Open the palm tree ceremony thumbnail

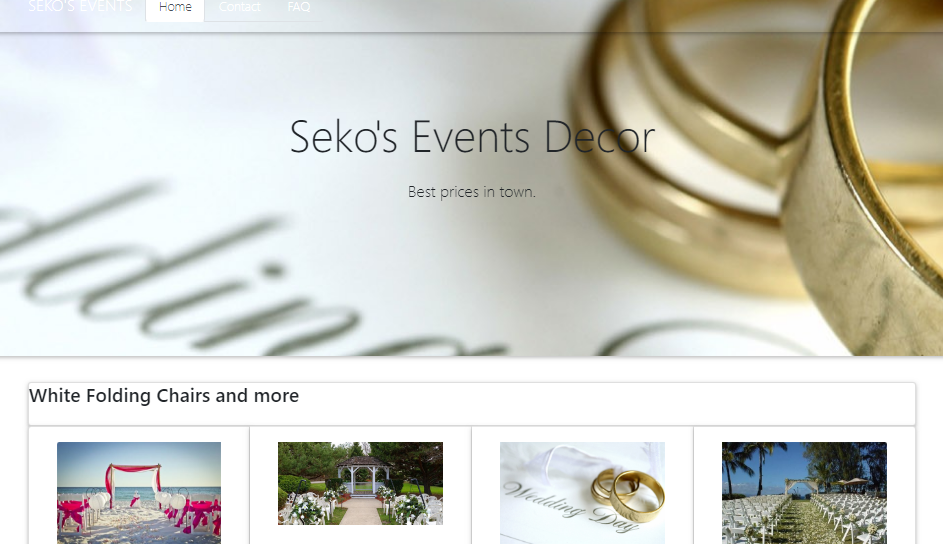pos(804,492)
